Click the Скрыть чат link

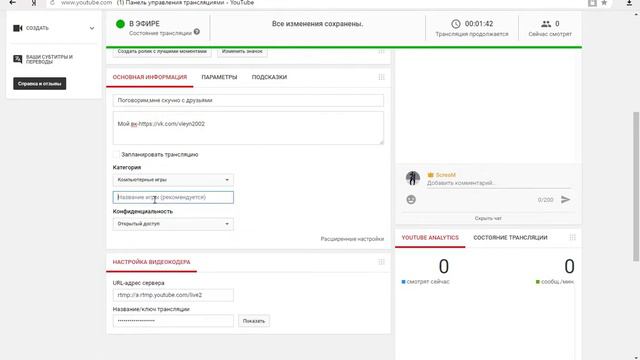click(488, 218)
